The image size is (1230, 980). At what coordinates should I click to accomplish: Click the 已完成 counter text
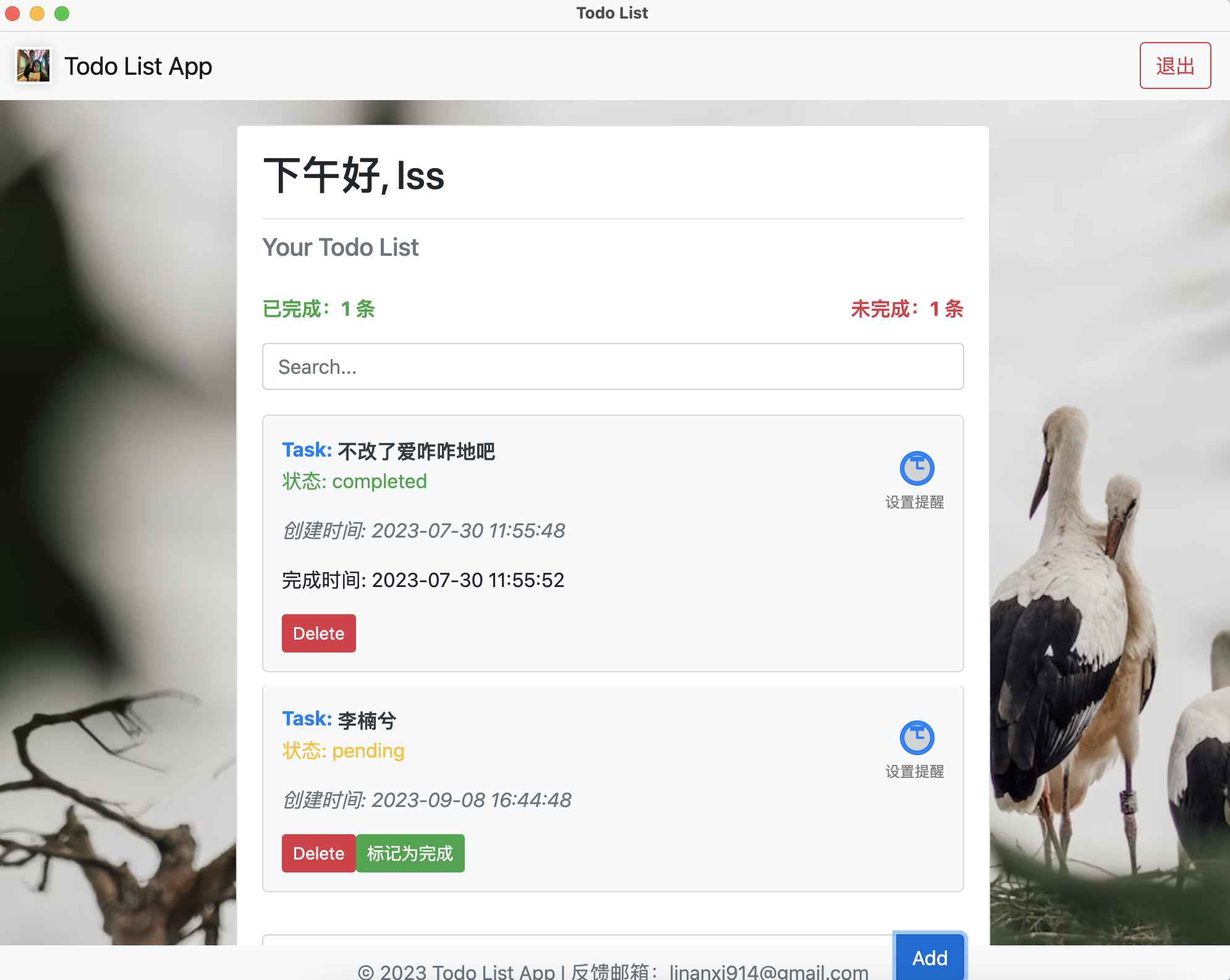click(319, 309)
